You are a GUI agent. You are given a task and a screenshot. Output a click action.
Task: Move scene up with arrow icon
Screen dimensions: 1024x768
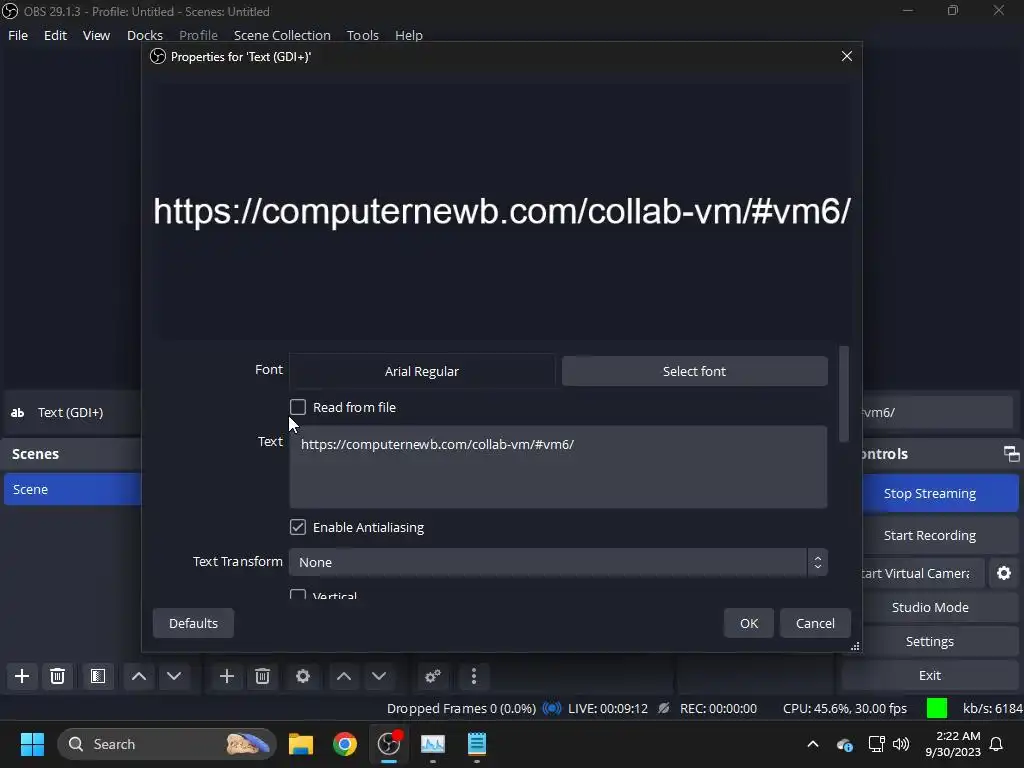click(x=139, y=676)
